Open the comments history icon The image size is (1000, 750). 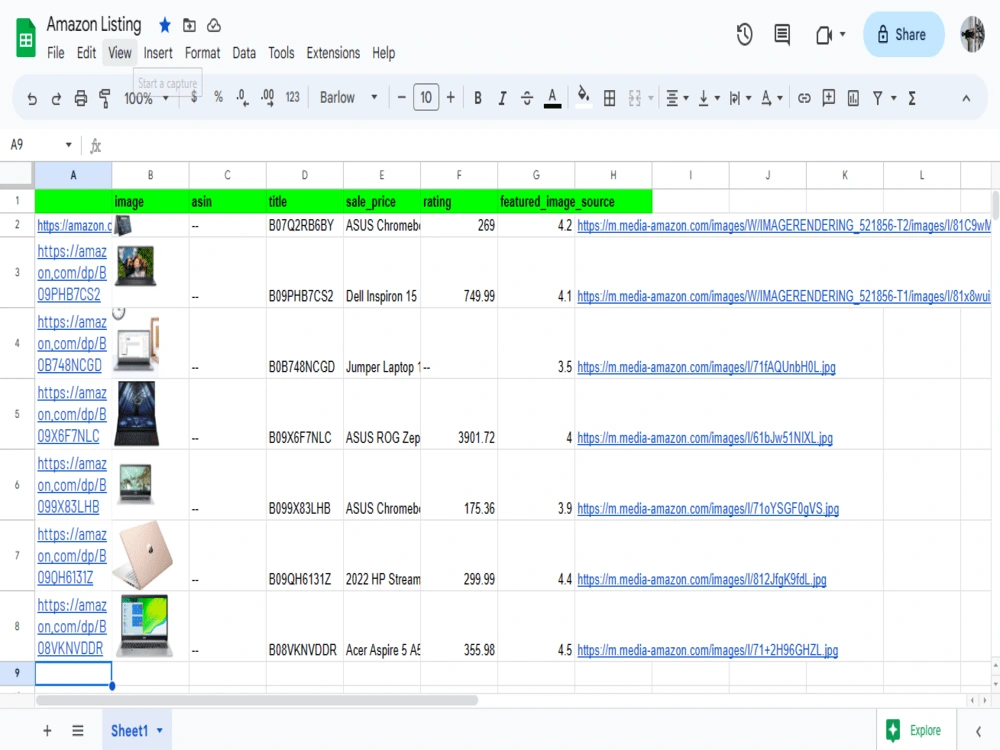point(782,34)
